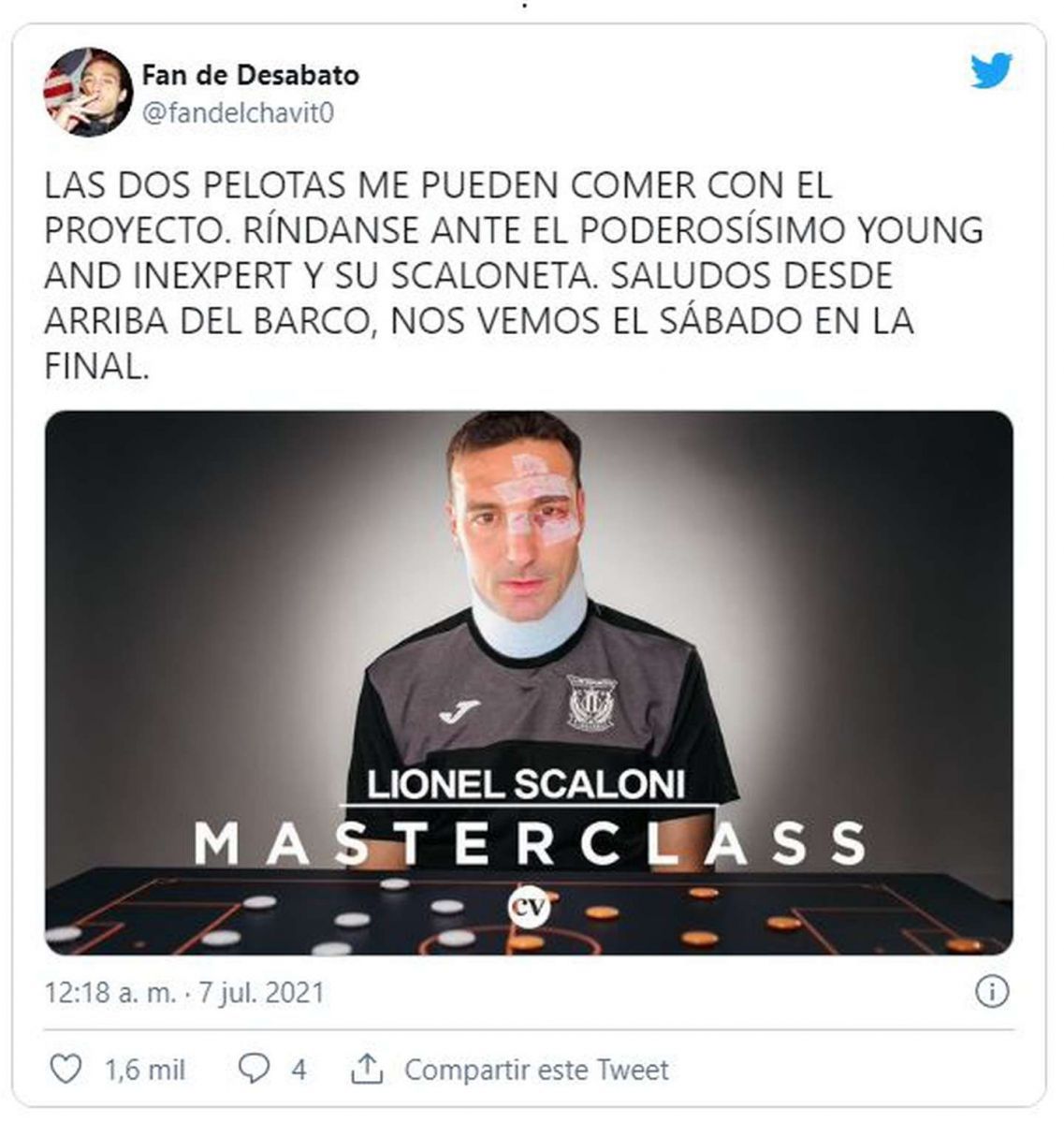Click the share upload arrow icon
The image size is (1064, 1123).
coord(366,1068)
